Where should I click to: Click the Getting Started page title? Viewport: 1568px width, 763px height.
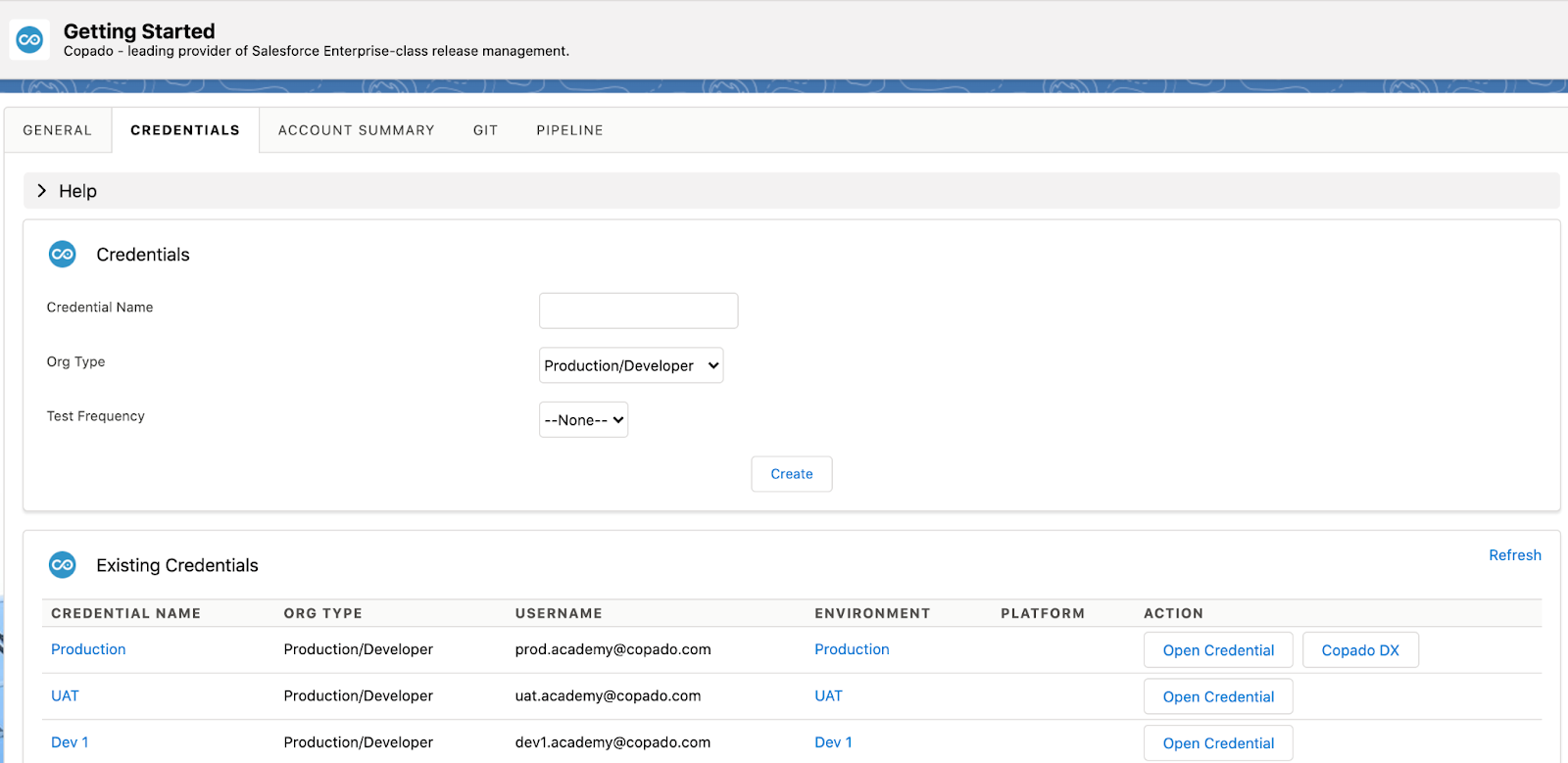point(139,31)
